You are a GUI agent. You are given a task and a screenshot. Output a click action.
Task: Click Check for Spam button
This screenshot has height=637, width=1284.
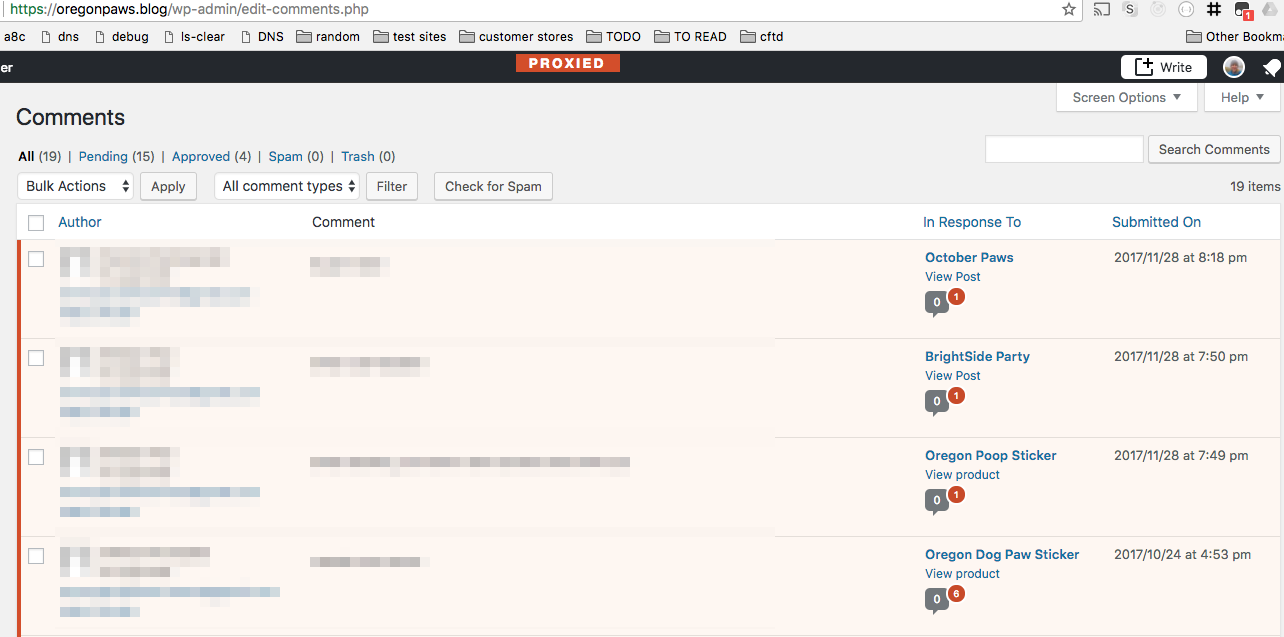pos(493,186)
